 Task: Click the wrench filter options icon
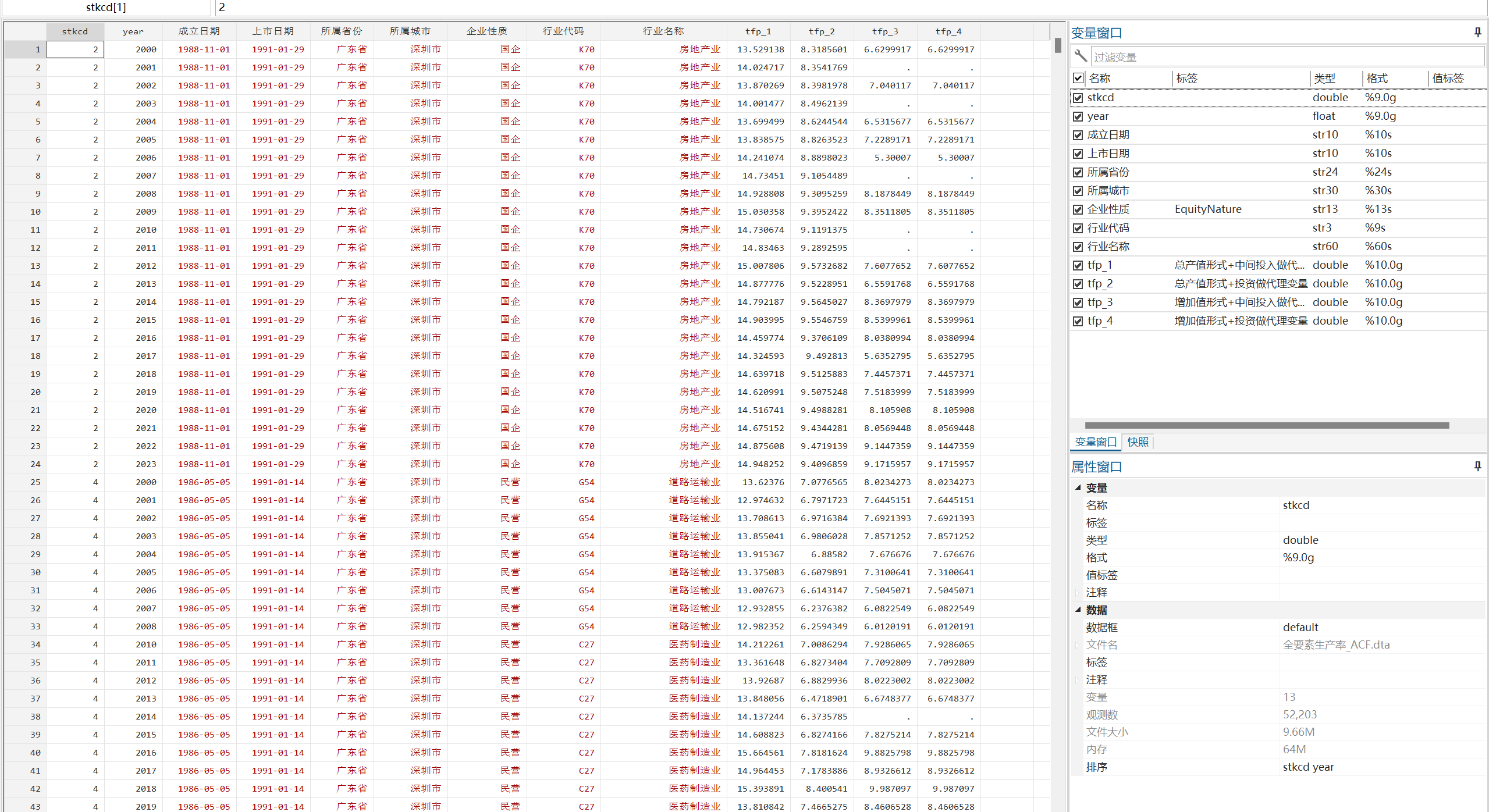tap(1081, 56)
